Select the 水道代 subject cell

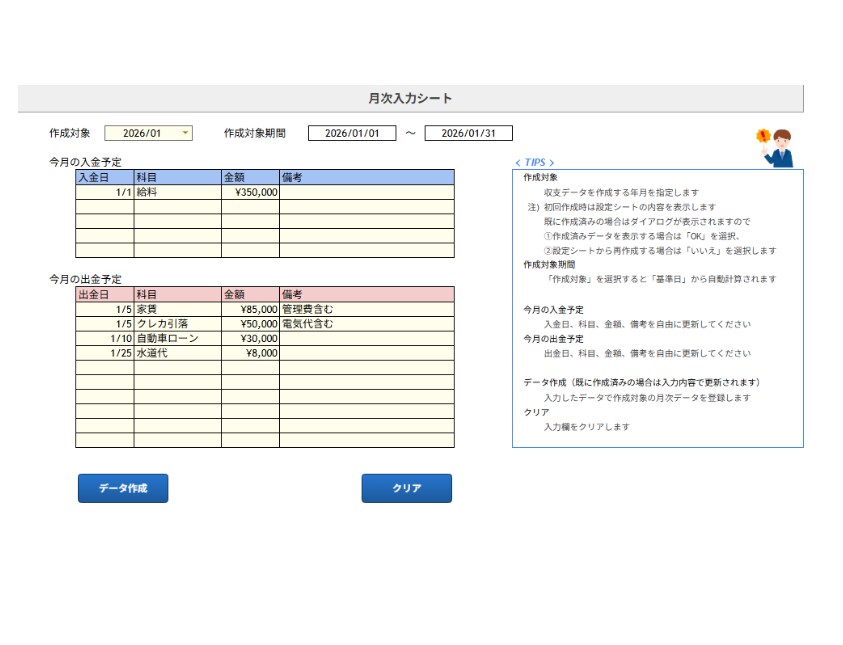(x=177, y=353)
